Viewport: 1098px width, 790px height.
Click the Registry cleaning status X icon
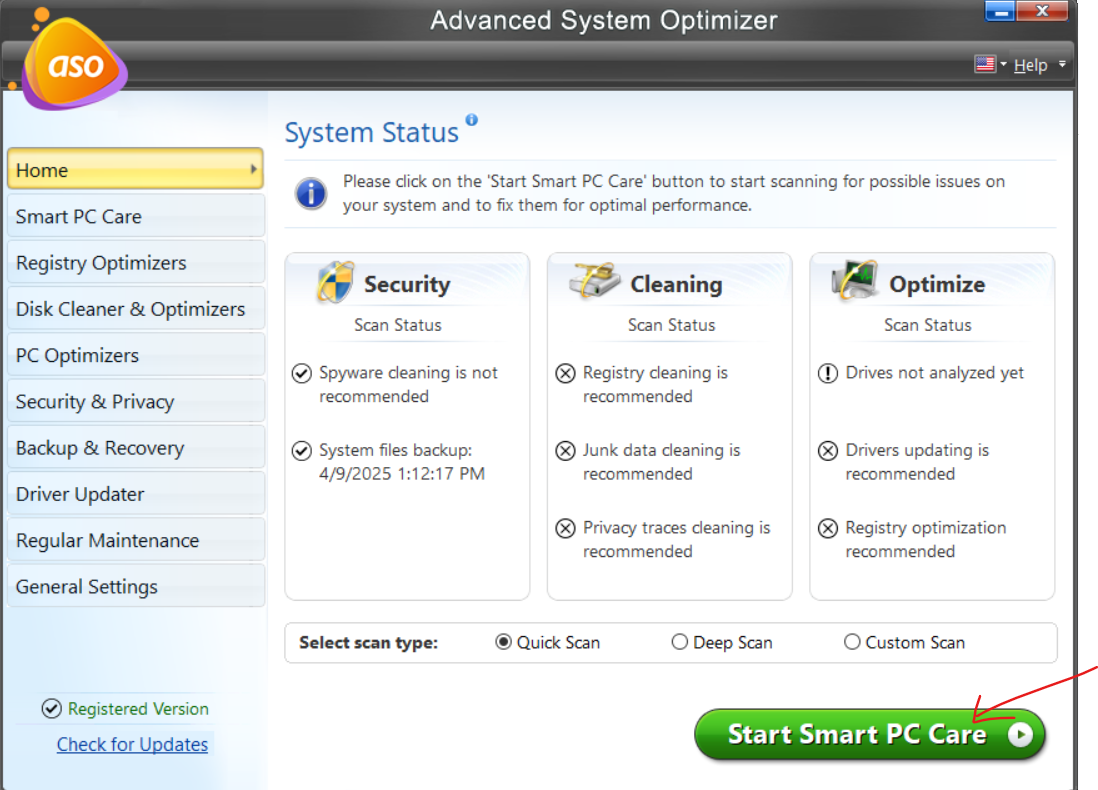coord(566,373)
